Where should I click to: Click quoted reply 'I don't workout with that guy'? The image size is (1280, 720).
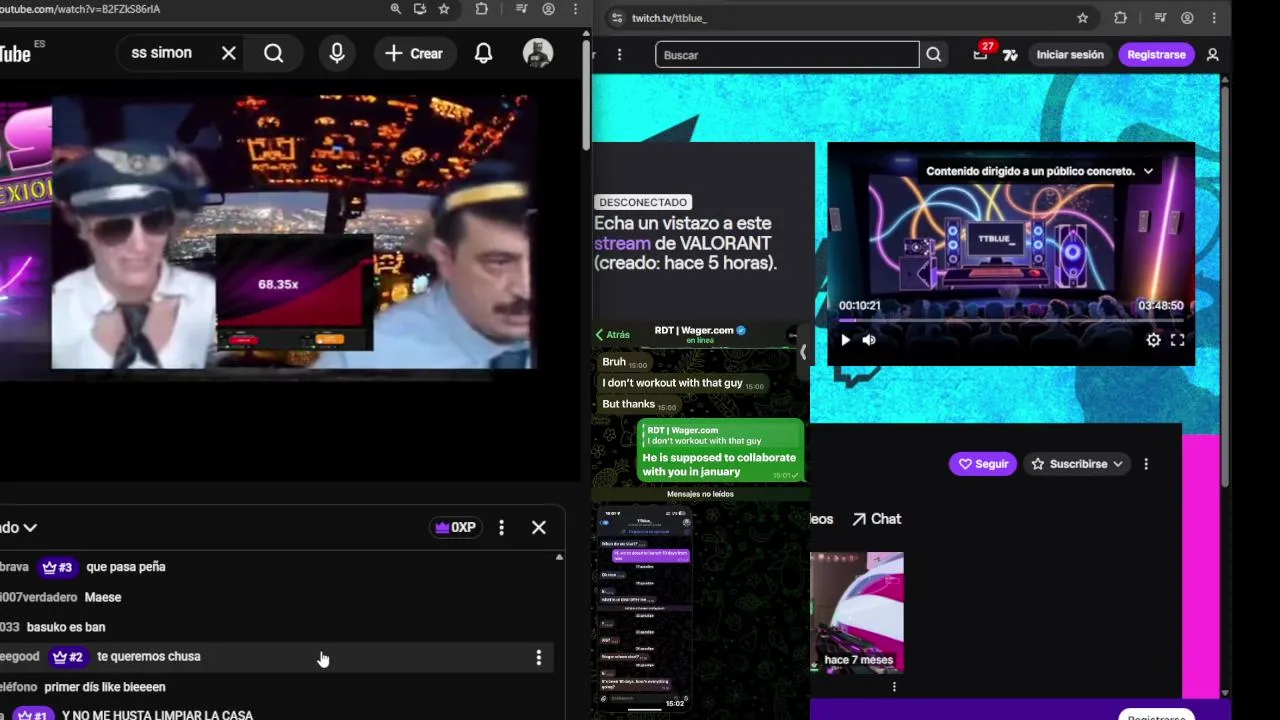[720, 436]
